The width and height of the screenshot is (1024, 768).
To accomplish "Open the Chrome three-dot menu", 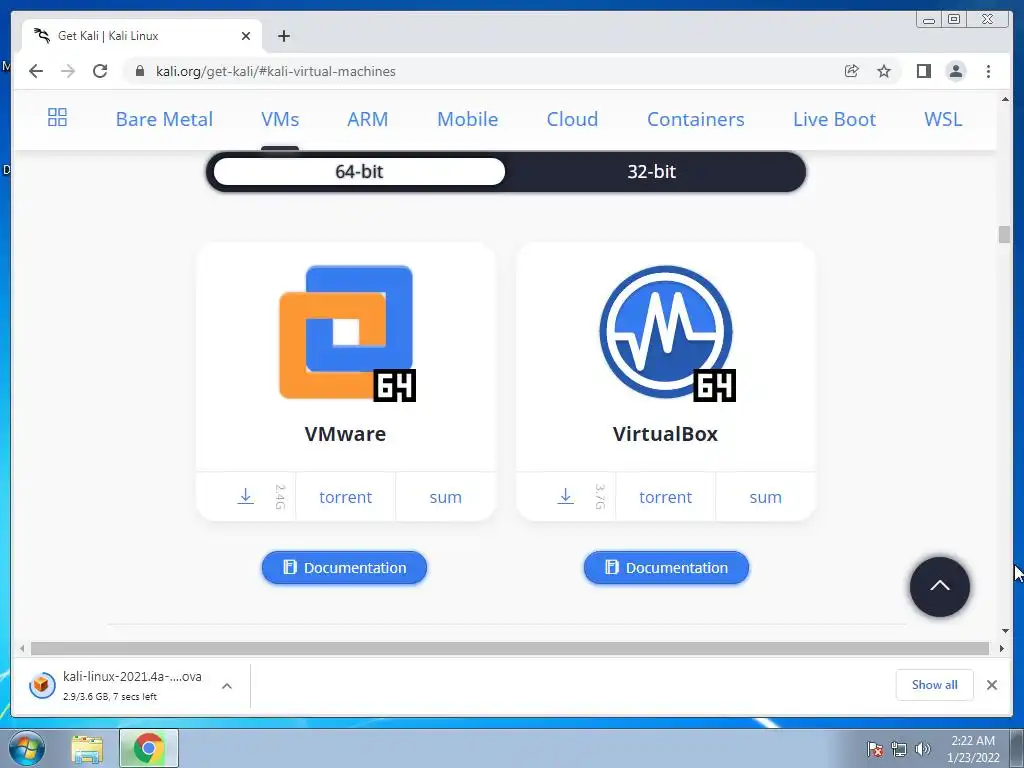I will coord(988,71).
